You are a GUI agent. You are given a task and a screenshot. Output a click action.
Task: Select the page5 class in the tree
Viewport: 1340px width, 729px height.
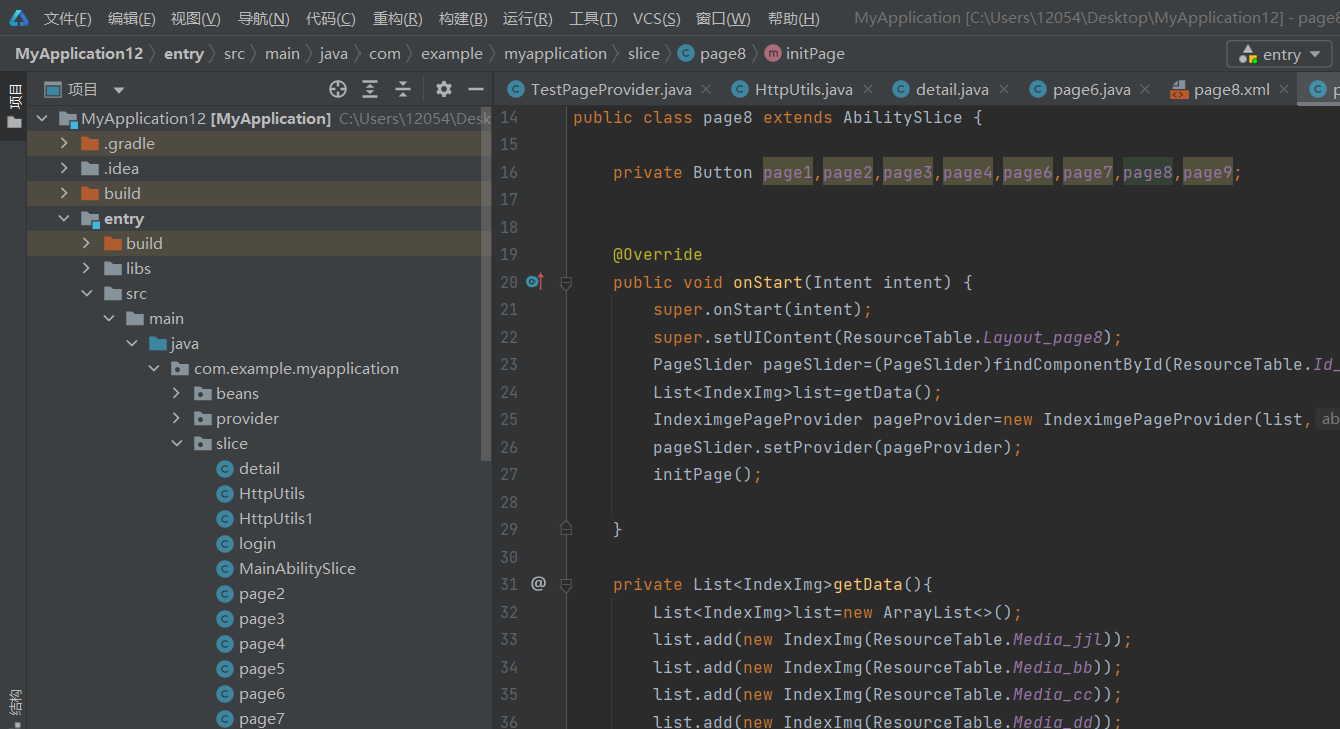262,668
